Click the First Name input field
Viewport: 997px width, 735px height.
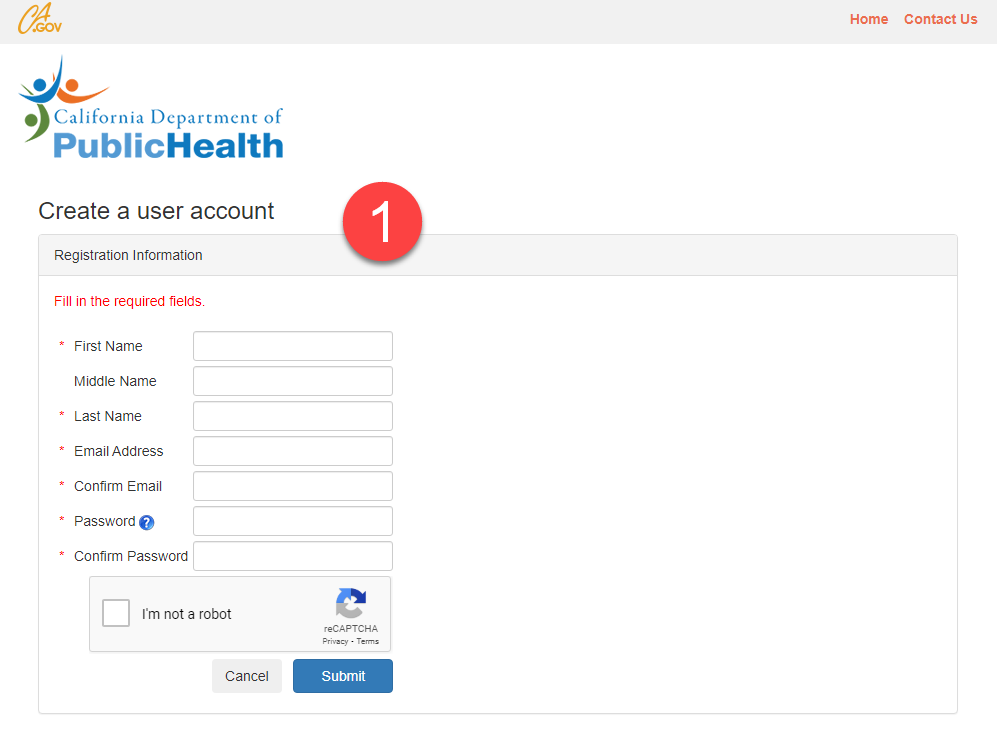(x=292, y=346)
